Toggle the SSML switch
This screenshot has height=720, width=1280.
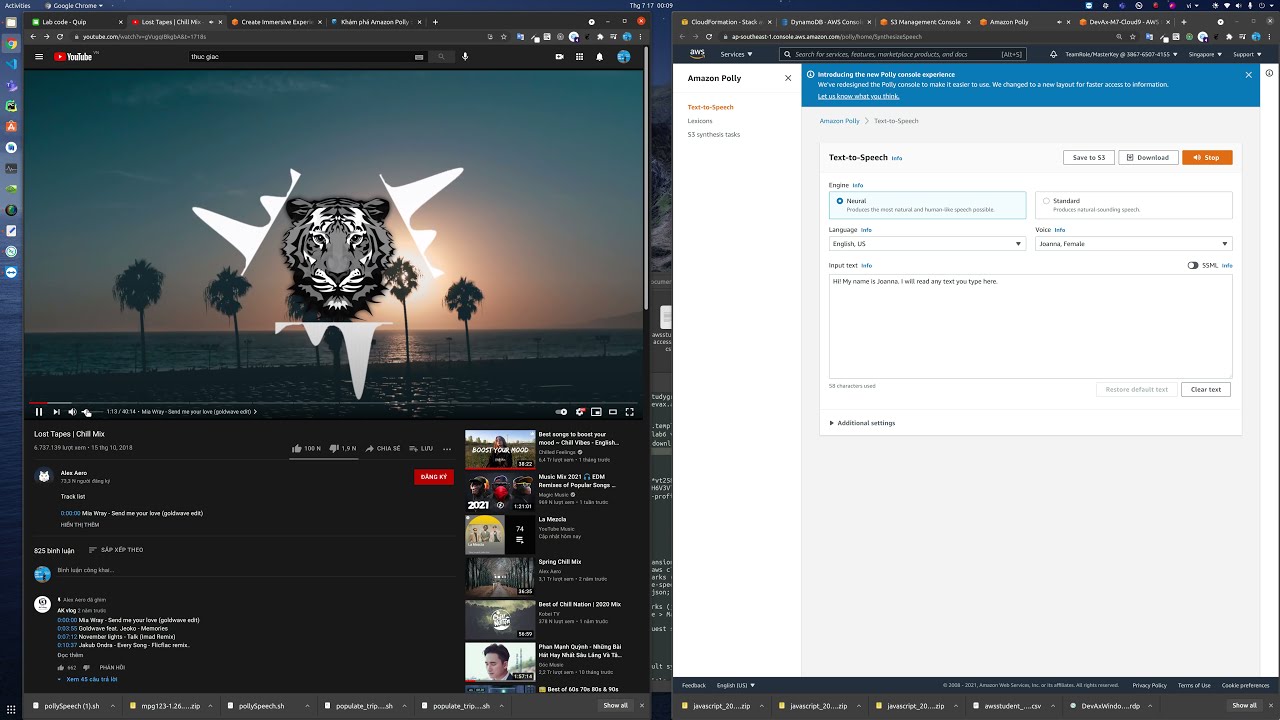tap(1193, 265)
